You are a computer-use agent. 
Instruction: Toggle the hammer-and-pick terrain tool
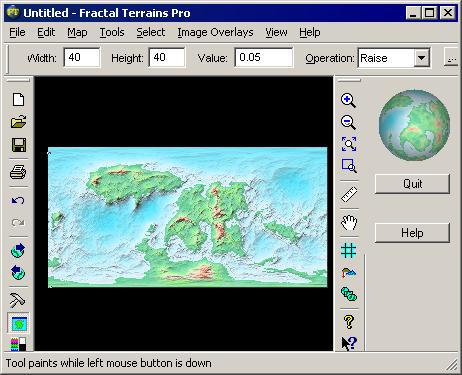(x=18, y=300)
